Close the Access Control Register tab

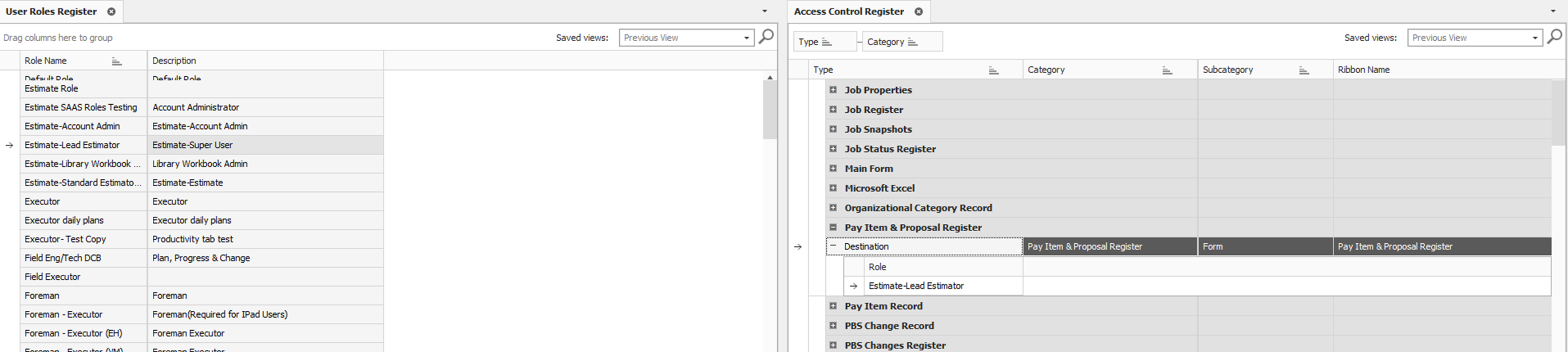919,12
